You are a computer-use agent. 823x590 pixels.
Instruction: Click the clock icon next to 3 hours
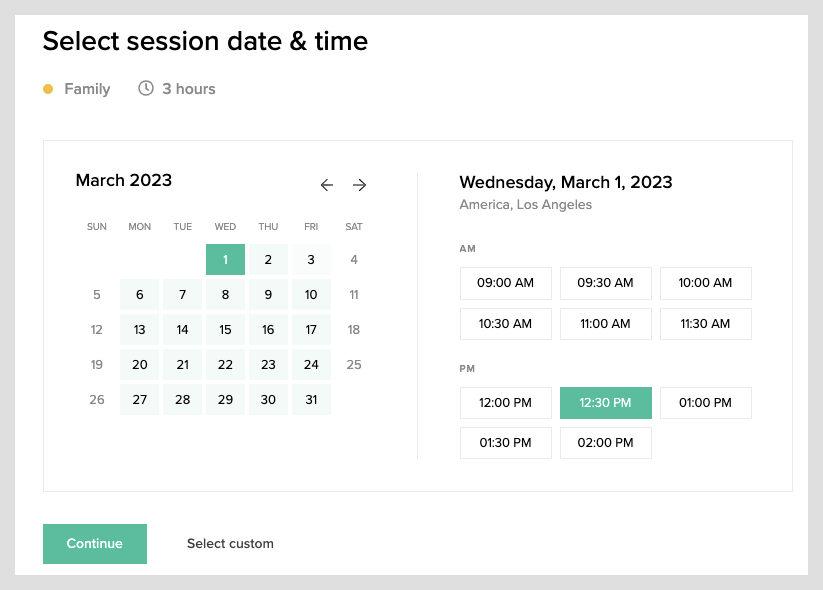146,89
